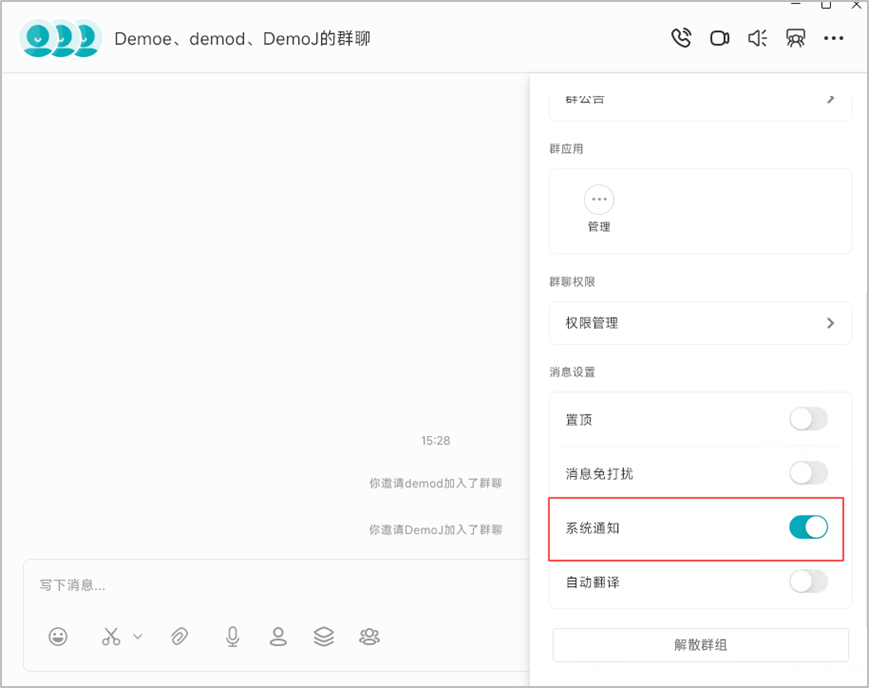Click the group chat title text

242,39
